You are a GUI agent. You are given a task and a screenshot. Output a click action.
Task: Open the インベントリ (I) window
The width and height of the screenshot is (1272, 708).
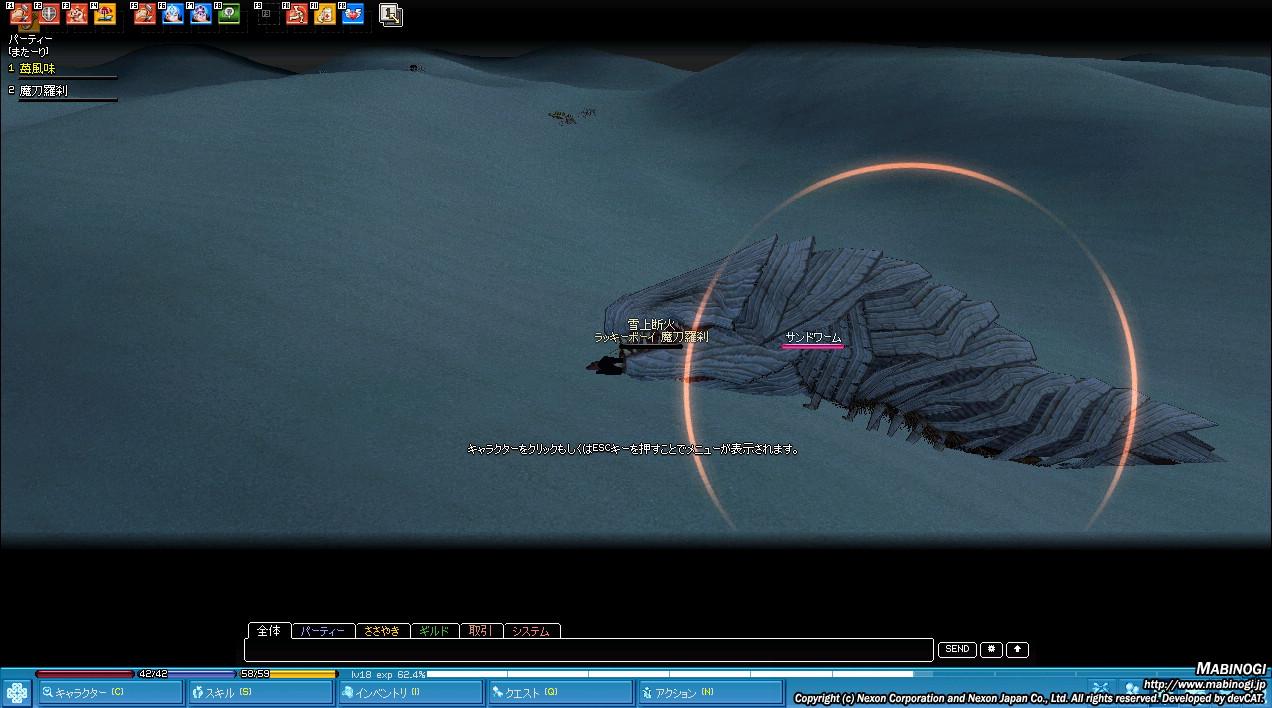click(410, 692)
